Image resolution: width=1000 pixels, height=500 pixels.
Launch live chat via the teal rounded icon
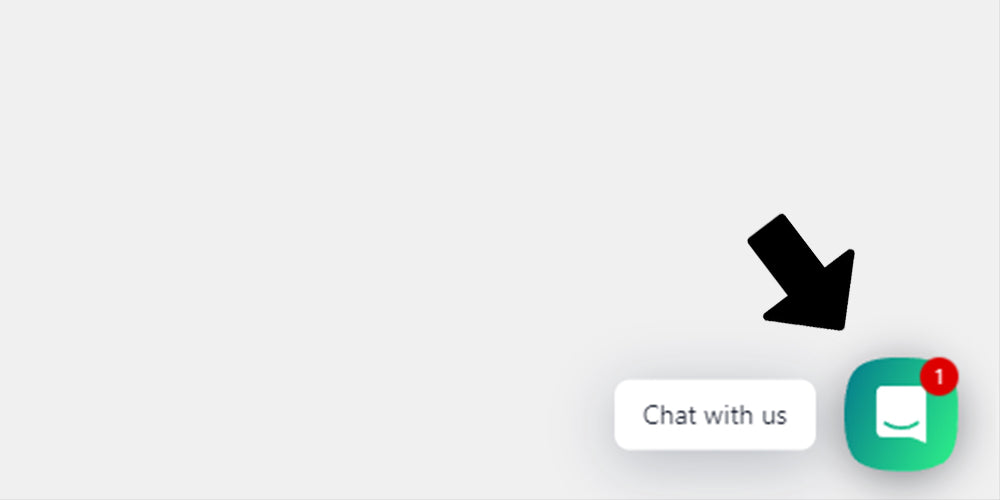tap(901, 415)
